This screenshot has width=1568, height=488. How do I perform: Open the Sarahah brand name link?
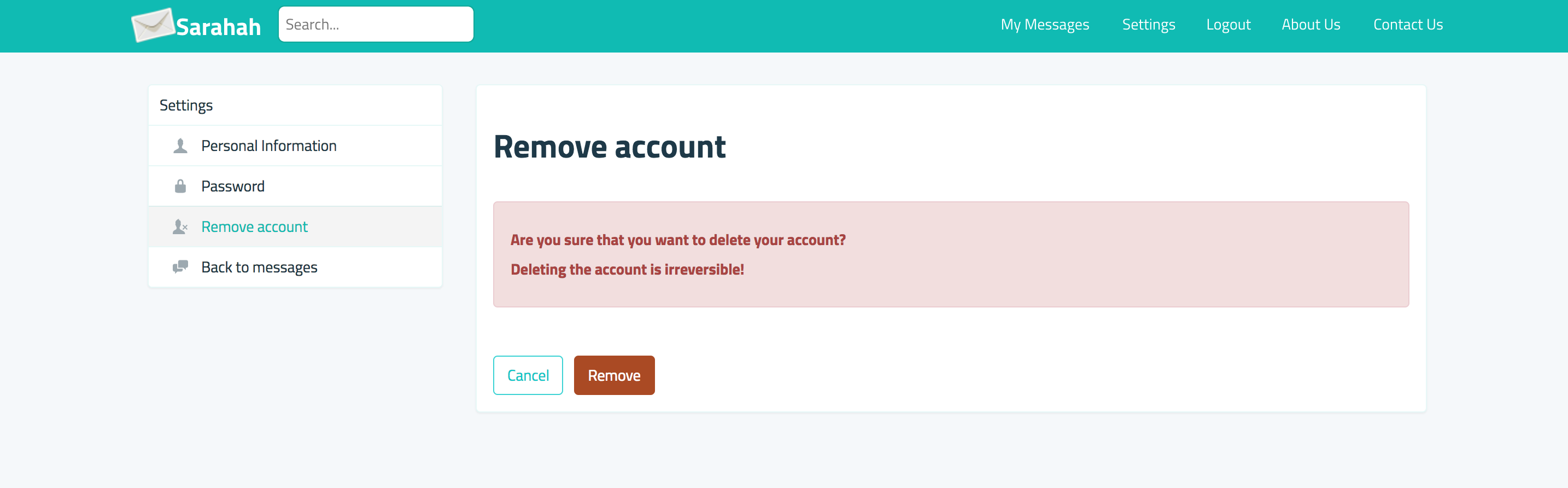tap(219, 27)
